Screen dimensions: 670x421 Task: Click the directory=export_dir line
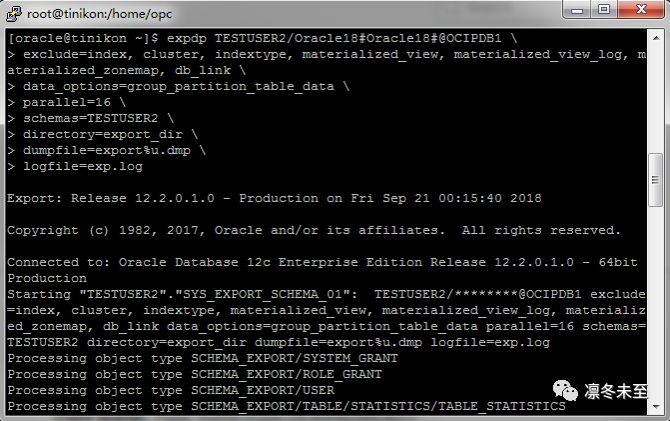coord(102,133)
